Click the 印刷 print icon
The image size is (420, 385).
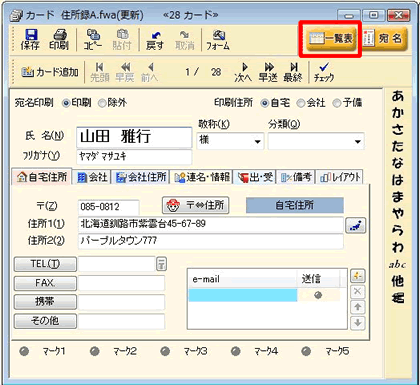pyautogui.click(x=59, y=40)
